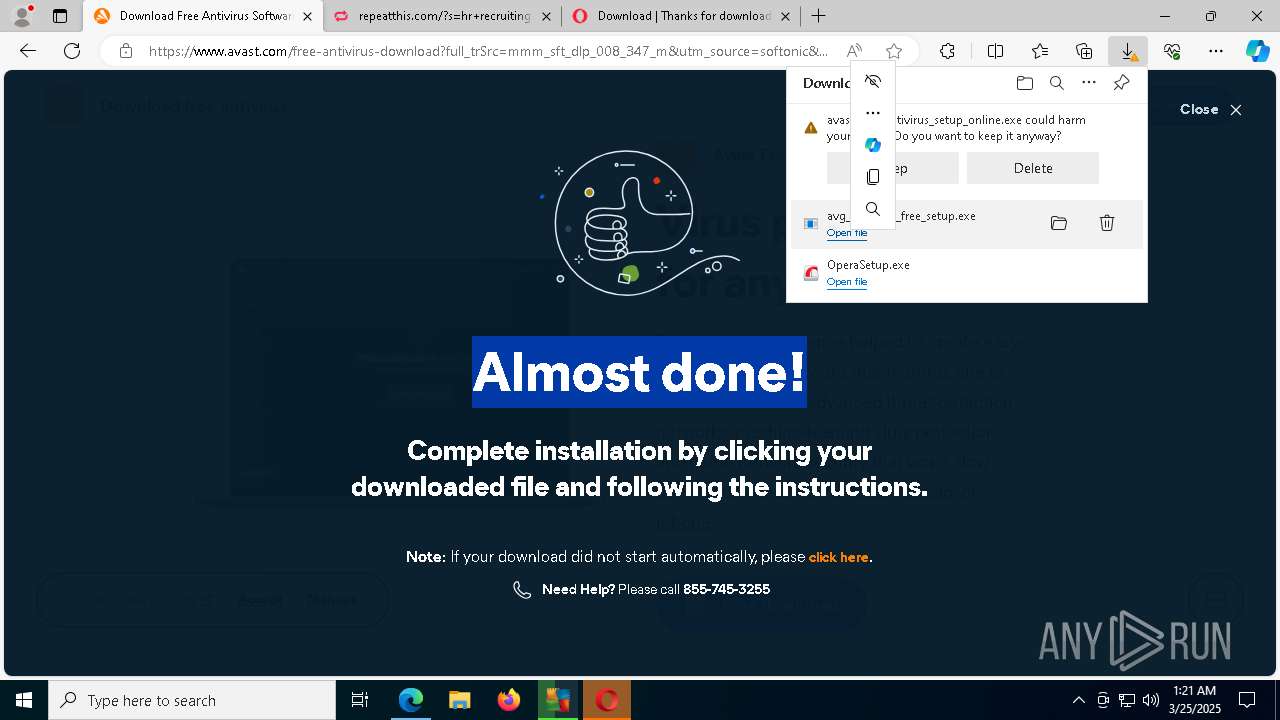The width and height of the screenshot is (1280, 720).
Task: Show avg free setup in folder
Action: 1059,223
